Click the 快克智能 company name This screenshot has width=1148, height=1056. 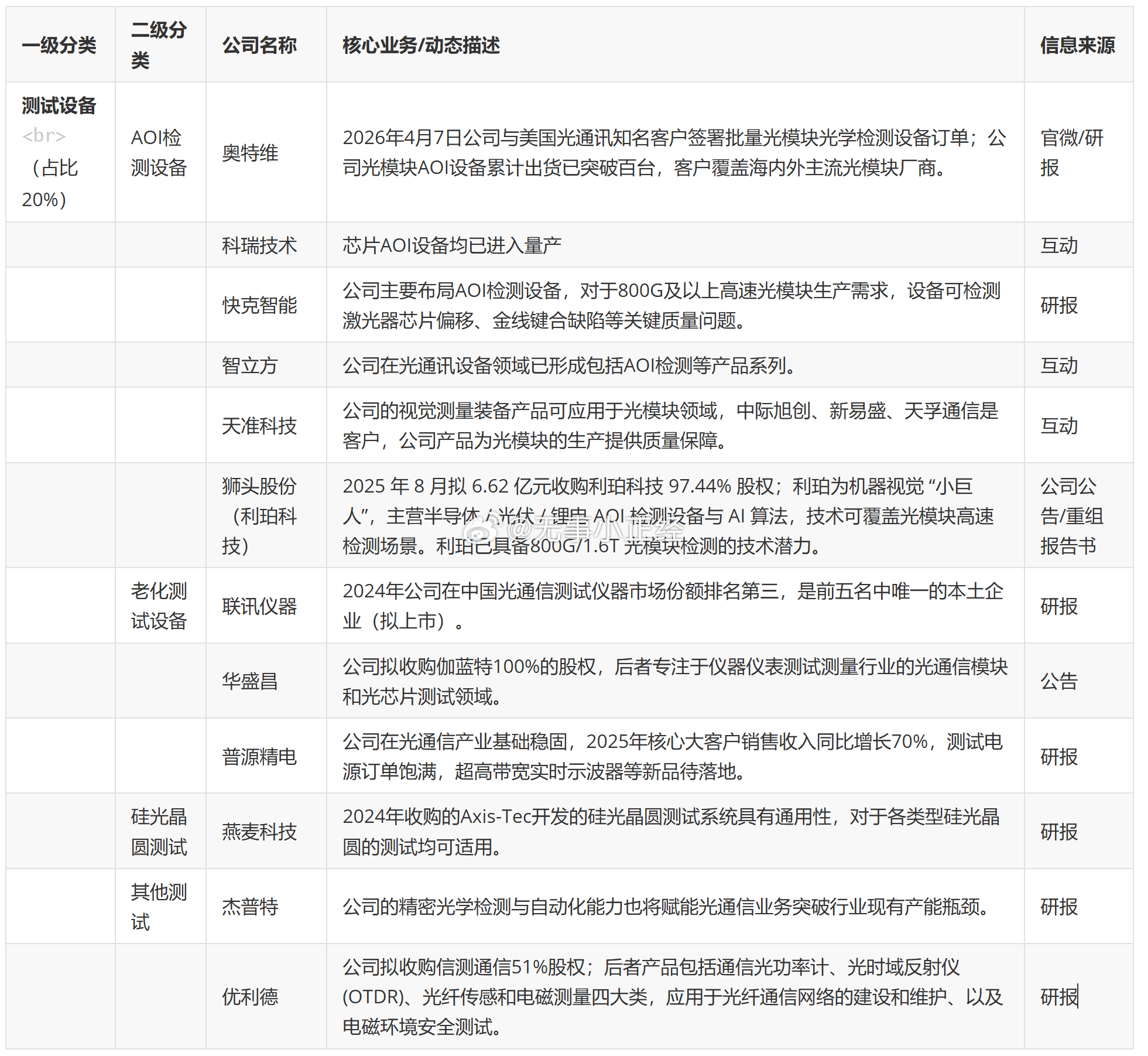click(259, 305)
